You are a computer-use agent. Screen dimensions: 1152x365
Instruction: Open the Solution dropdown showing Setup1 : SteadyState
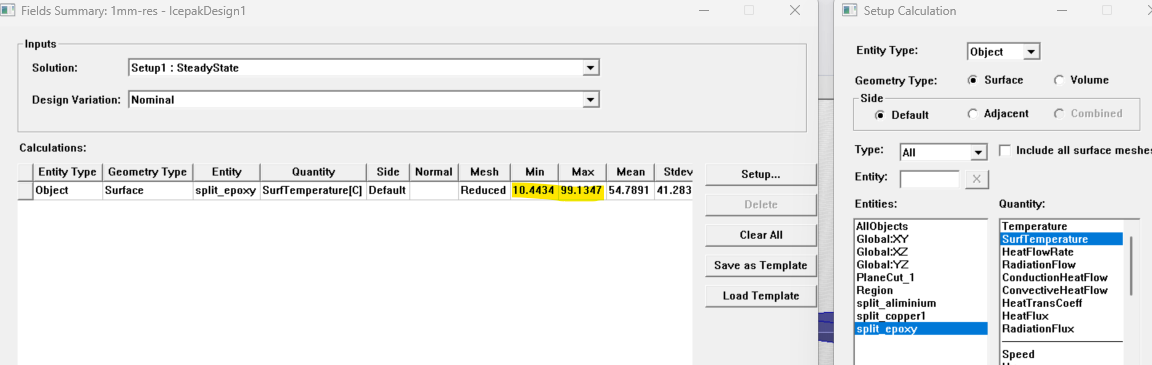(364, 68)
